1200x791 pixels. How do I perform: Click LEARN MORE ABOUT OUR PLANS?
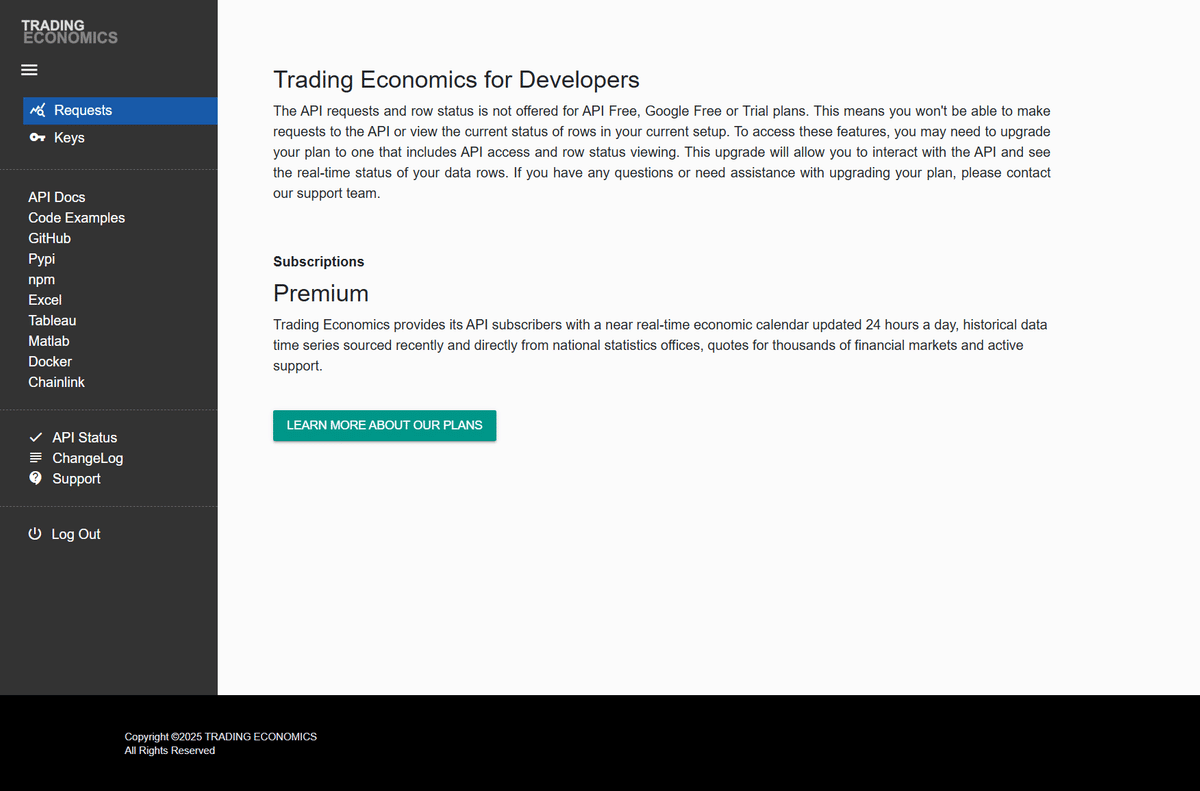point(384,425)
